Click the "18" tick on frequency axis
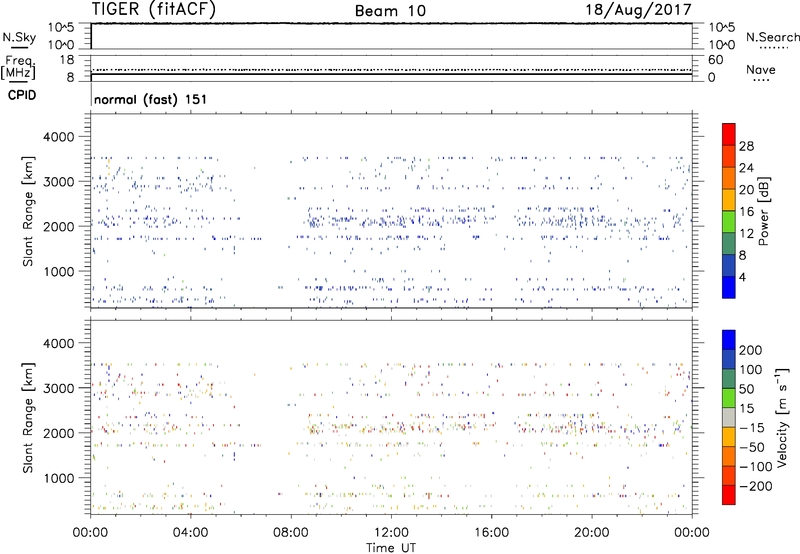 coord(67,60)
